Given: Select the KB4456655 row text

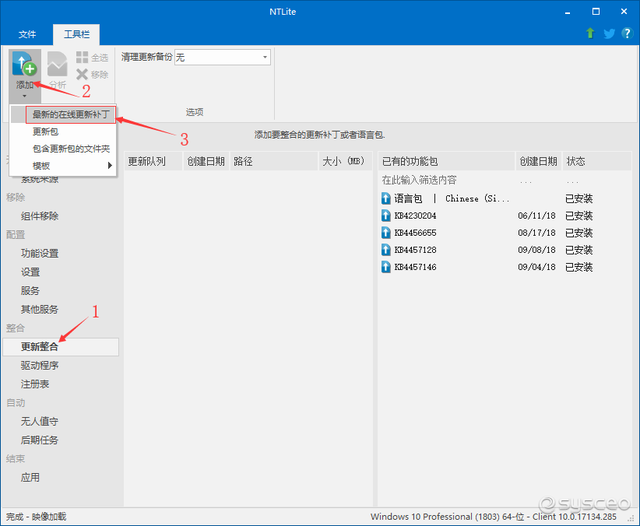Looking at the screenshot, I should tap(415, 233).
